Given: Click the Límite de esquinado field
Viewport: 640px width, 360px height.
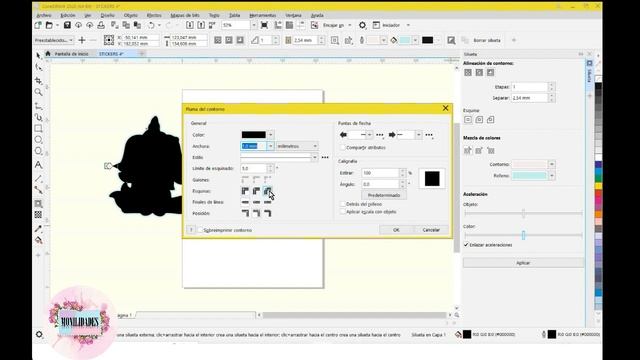Looking at the screenshot, I should click(254, 168).
